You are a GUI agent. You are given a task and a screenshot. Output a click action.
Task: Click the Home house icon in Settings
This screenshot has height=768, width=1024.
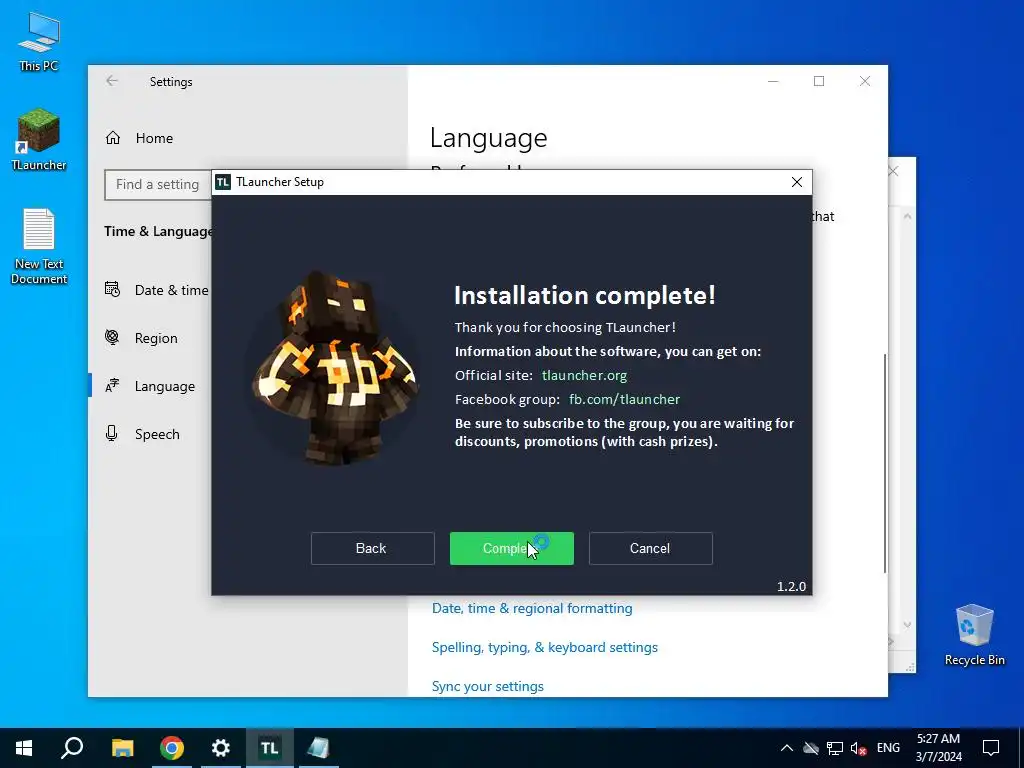(113, 138)
